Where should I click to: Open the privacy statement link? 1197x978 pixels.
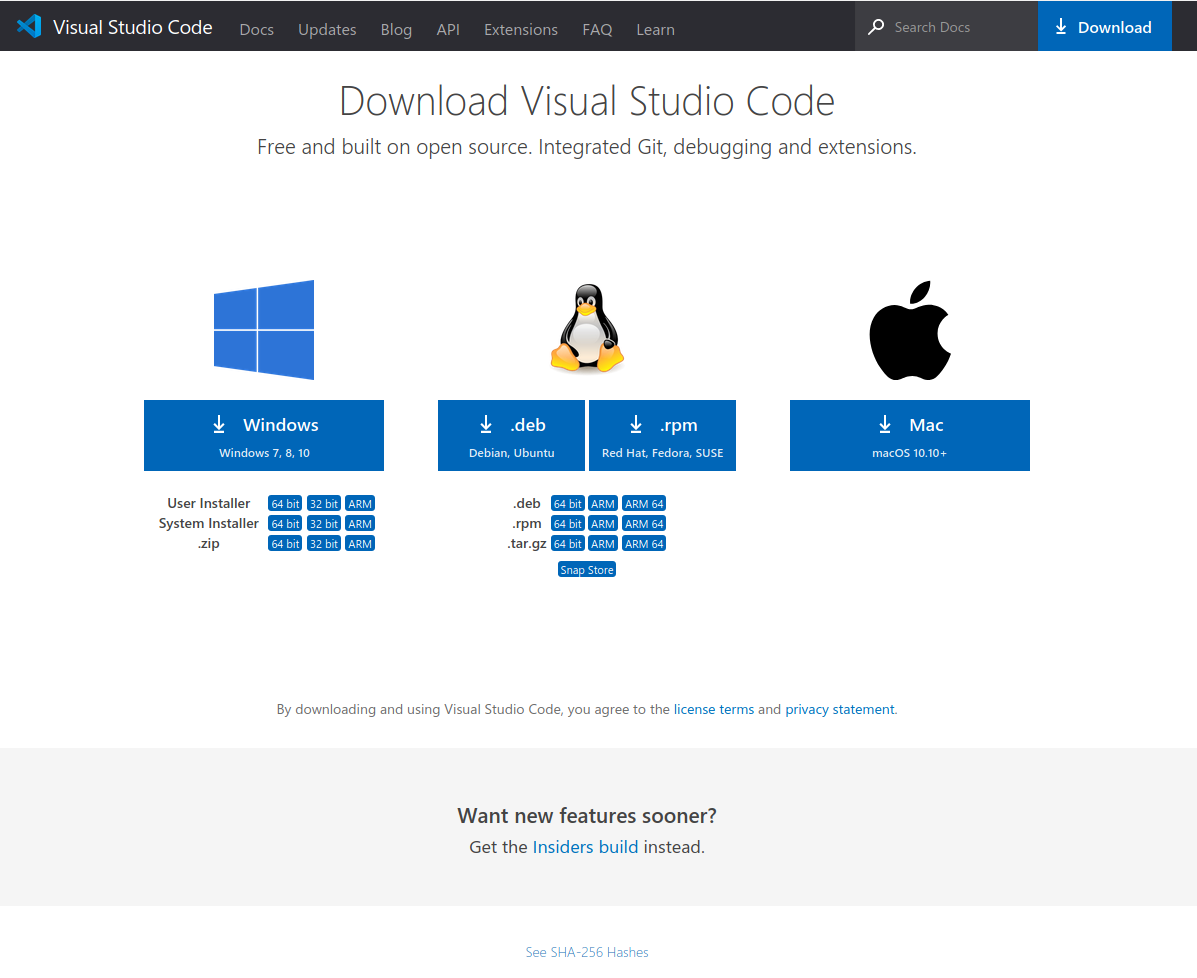[840, 709]
